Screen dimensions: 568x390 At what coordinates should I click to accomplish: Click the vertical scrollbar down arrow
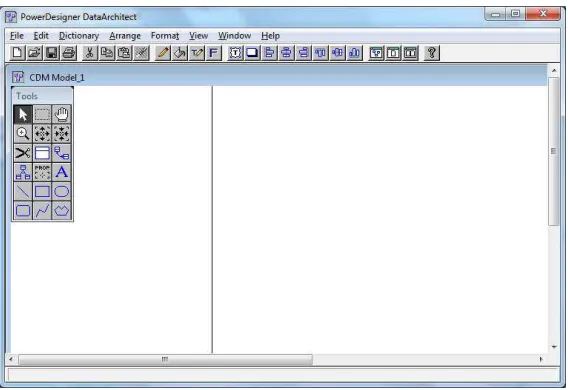tap(554, 347)
